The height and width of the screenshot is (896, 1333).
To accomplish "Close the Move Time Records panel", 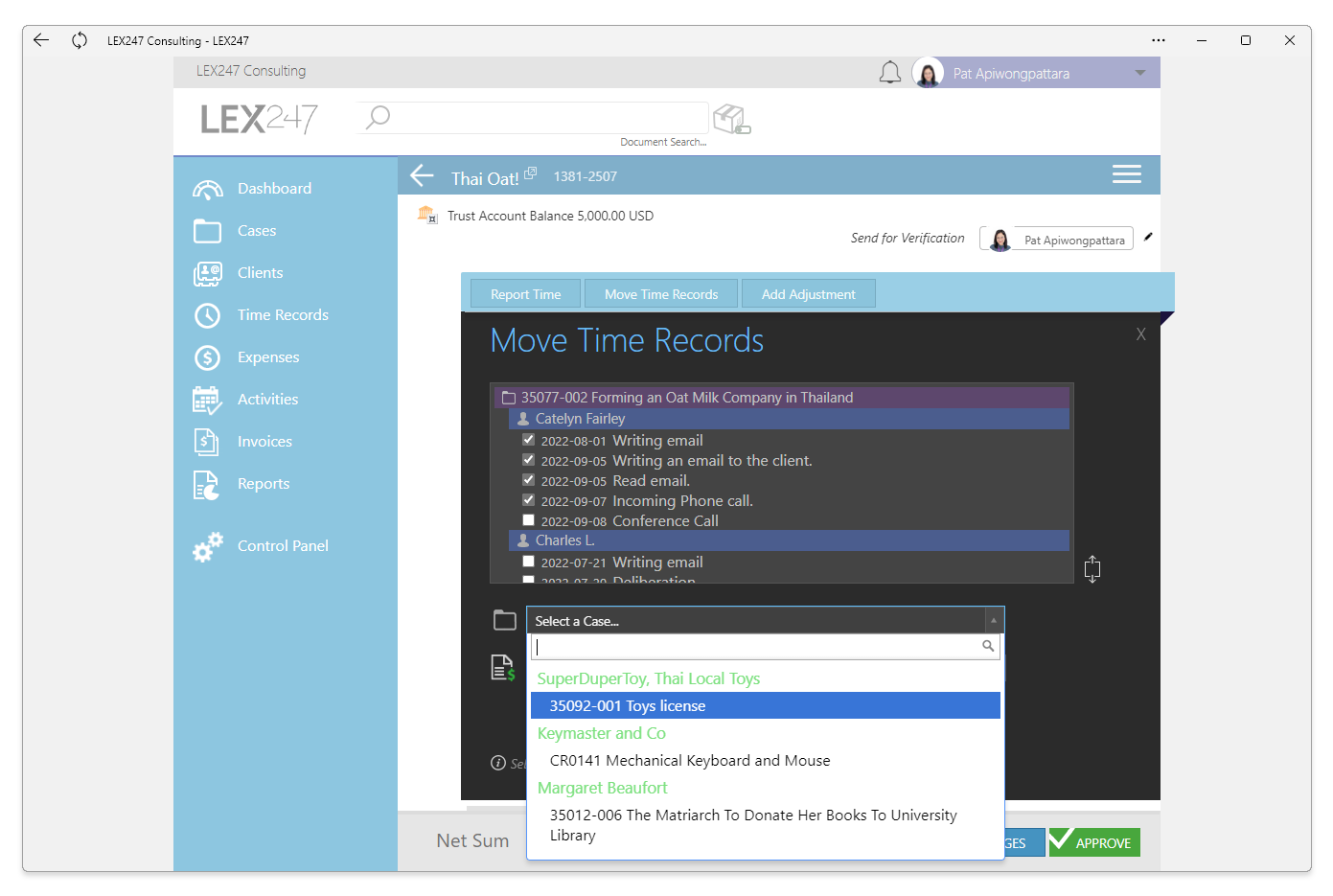I will click(1141, 334).
